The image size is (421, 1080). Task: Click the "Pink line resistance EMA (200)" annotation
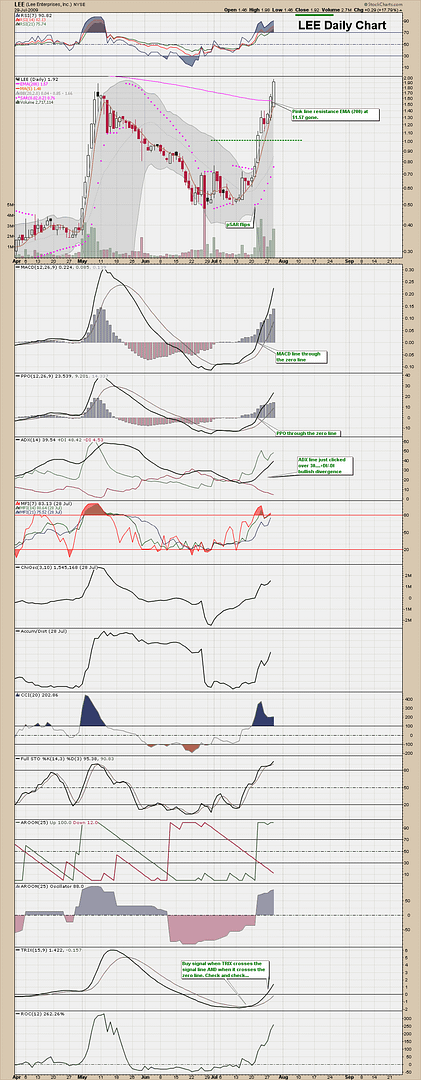(335, 113)
